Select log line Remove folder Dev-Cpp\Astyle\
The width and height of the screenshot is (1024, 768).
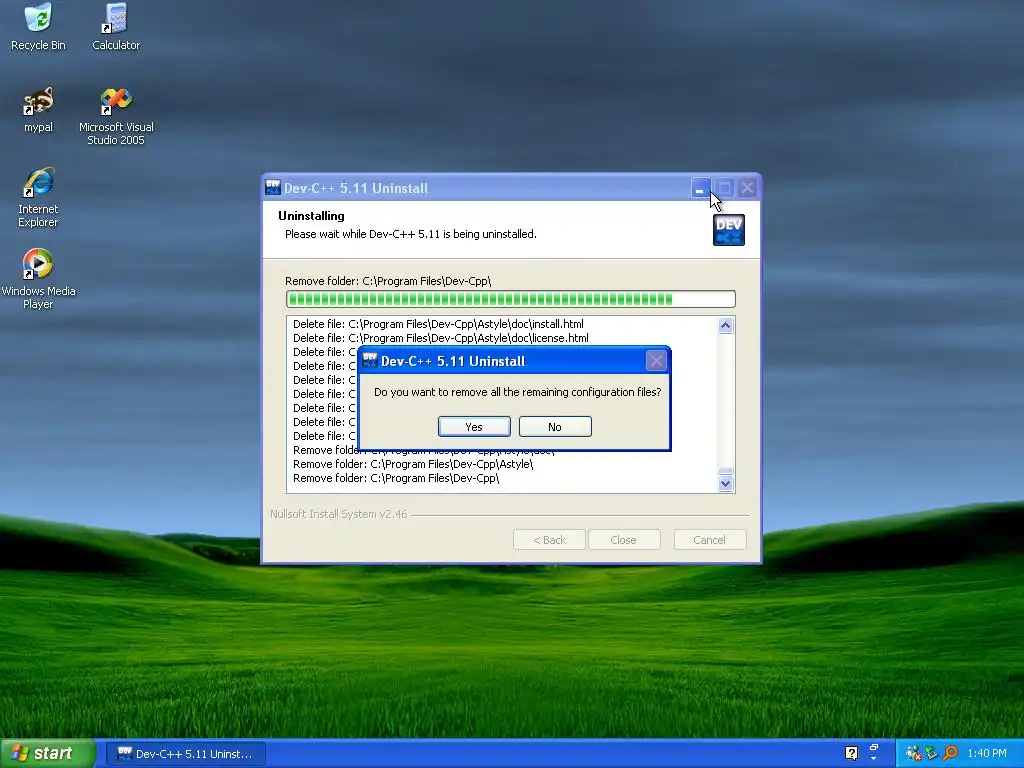click(413, 464)
